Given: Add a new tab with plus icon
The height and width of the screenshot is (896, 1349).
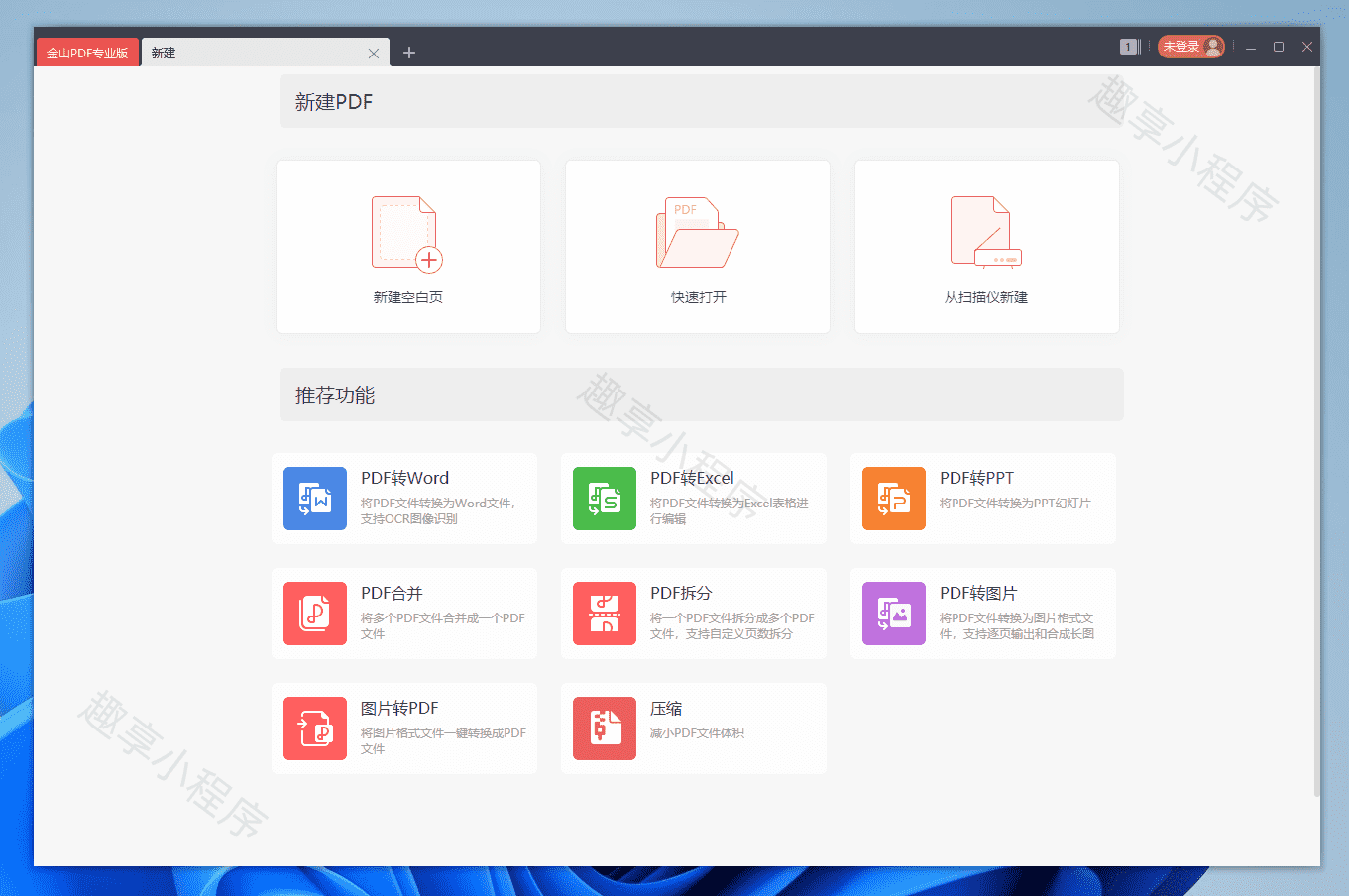Looking at the screenshot, I should click(409, 53).
